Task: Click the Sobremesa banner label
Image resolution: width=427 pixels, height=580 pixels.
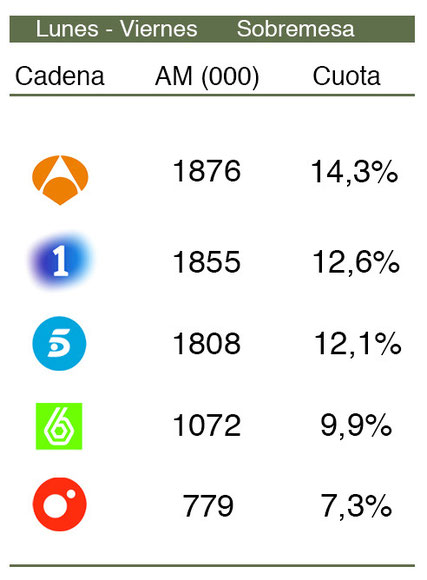Action: coord(295,29)
